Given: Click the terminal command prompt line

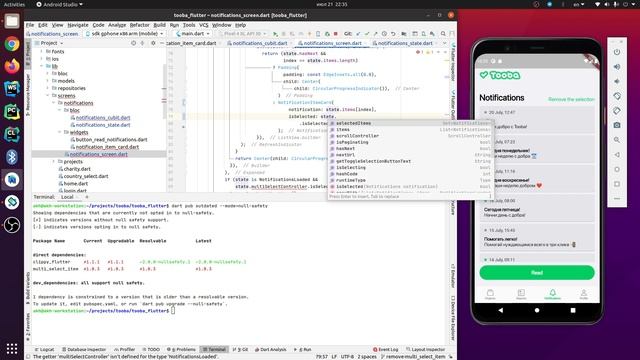Looking at the screenshot, I should coord(104,311).
